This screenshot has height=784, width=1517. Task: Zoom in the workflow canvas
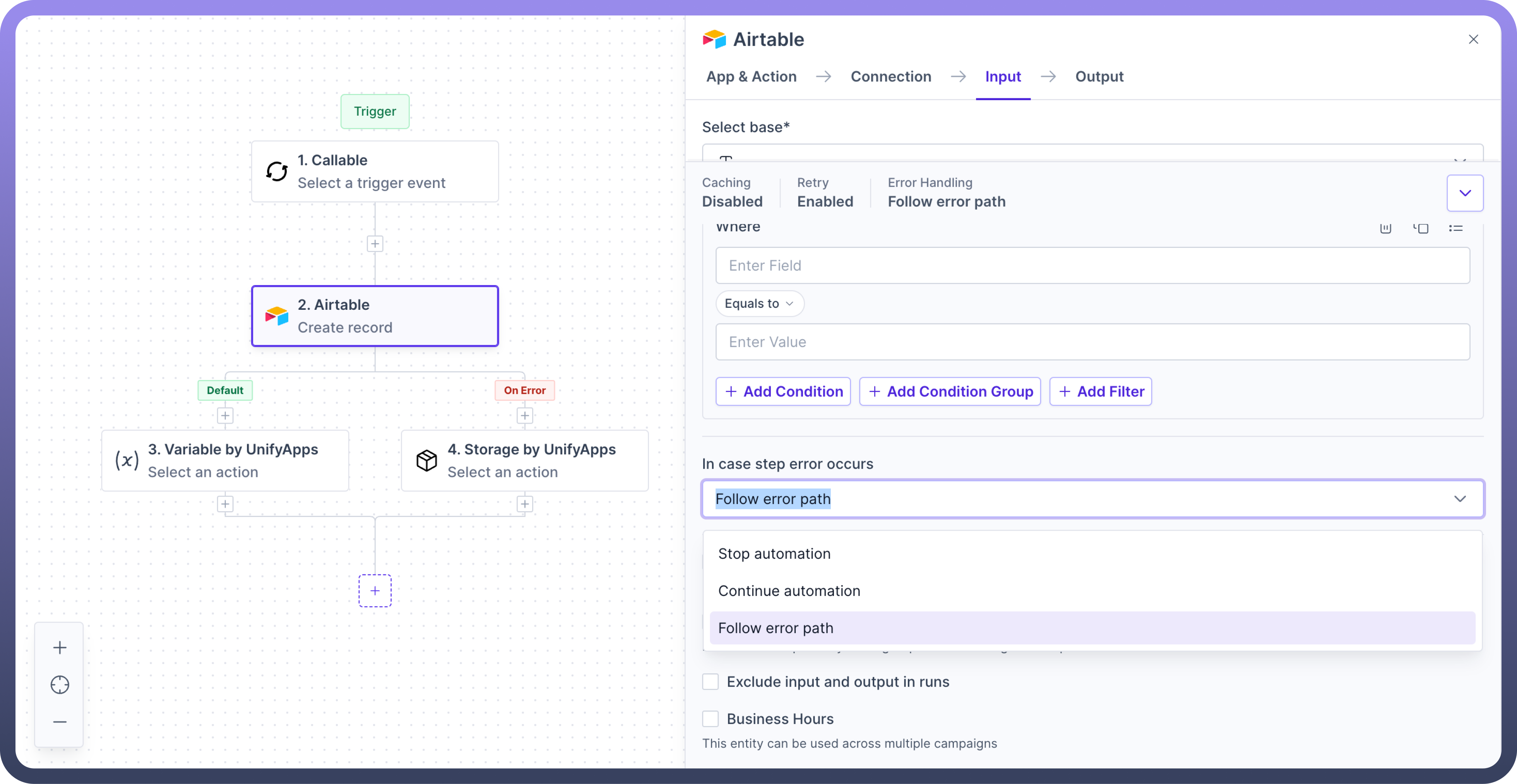60,647
